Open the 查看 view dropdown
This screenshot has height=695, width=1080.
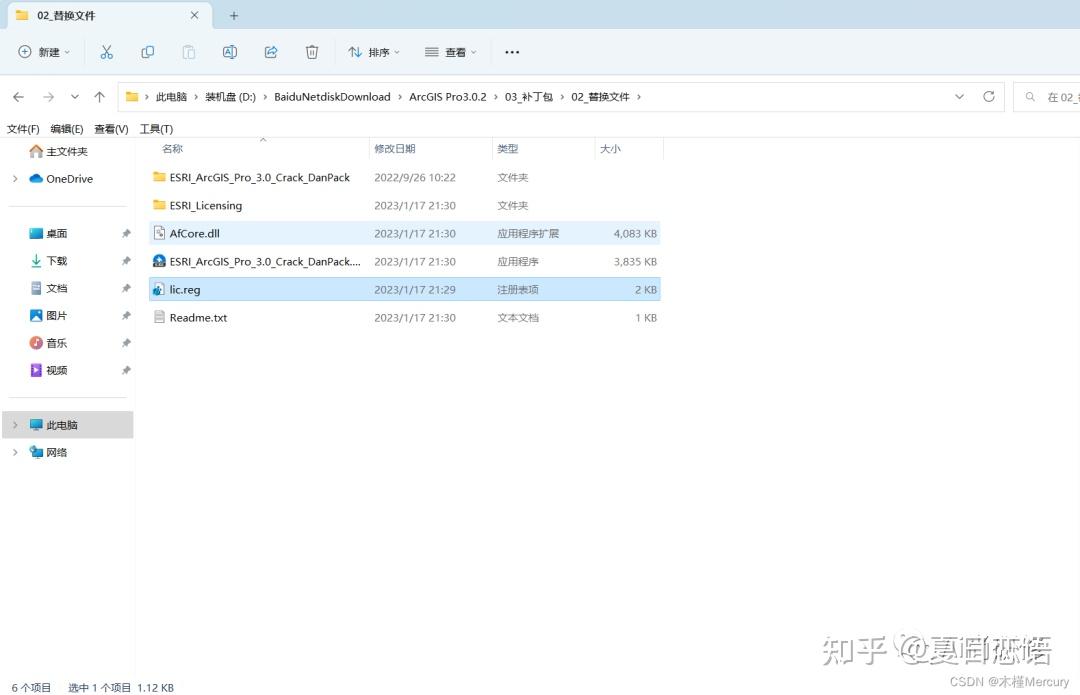(x=449, y=52)
